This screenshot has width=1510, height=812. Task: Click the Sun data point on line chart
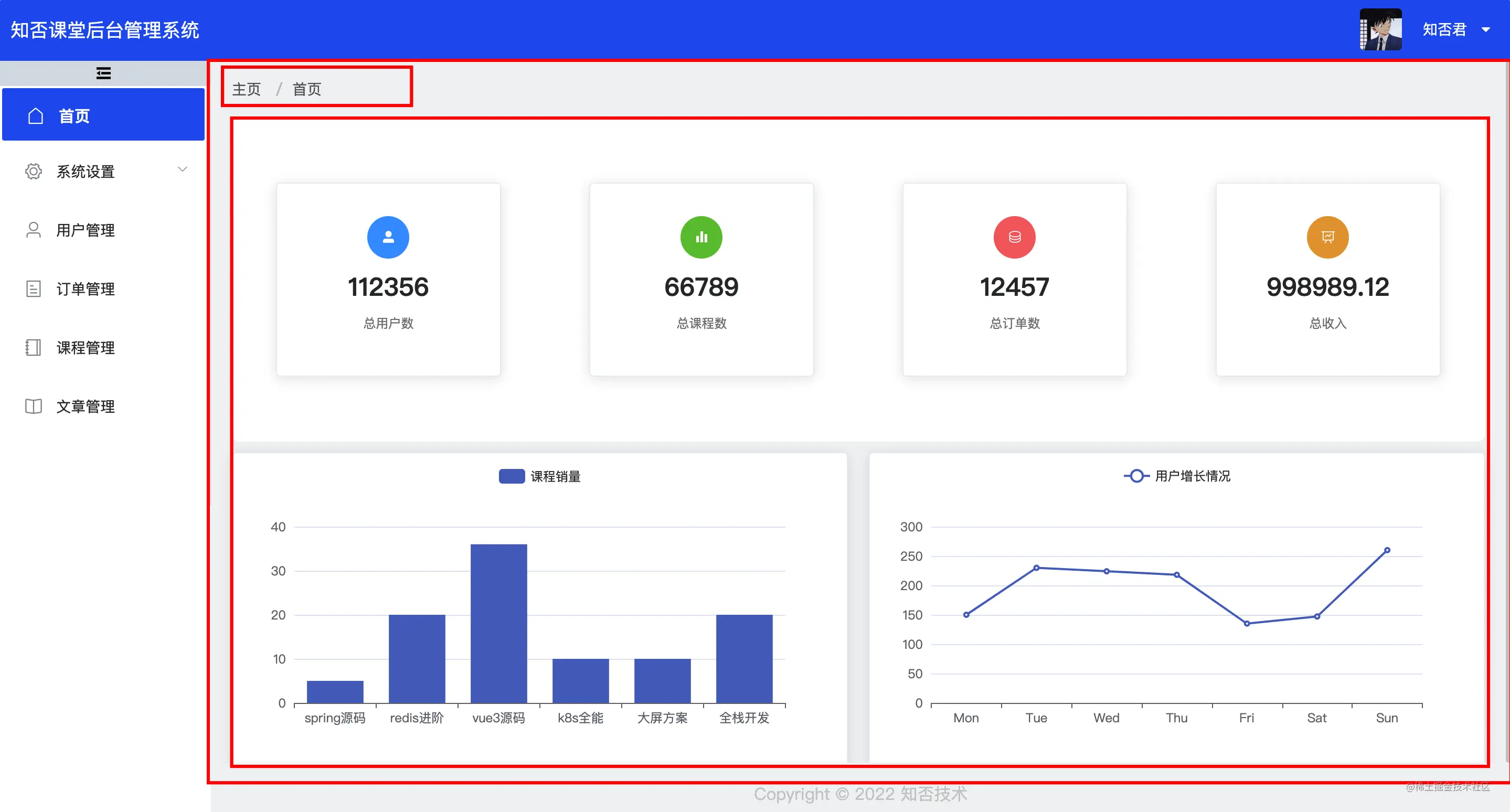click(1387, 550)
